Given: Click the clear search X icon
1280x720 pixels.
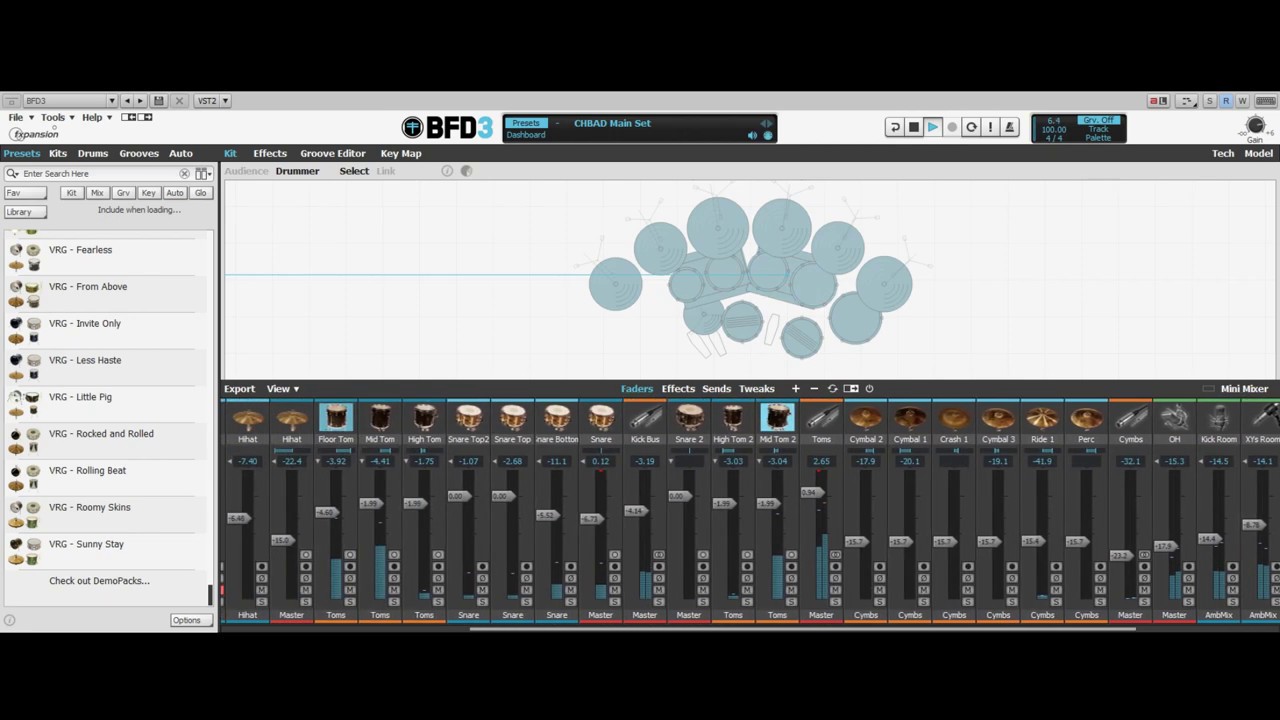Looking at the screenshot, I should pyautogui.click(x=184, y=174).
